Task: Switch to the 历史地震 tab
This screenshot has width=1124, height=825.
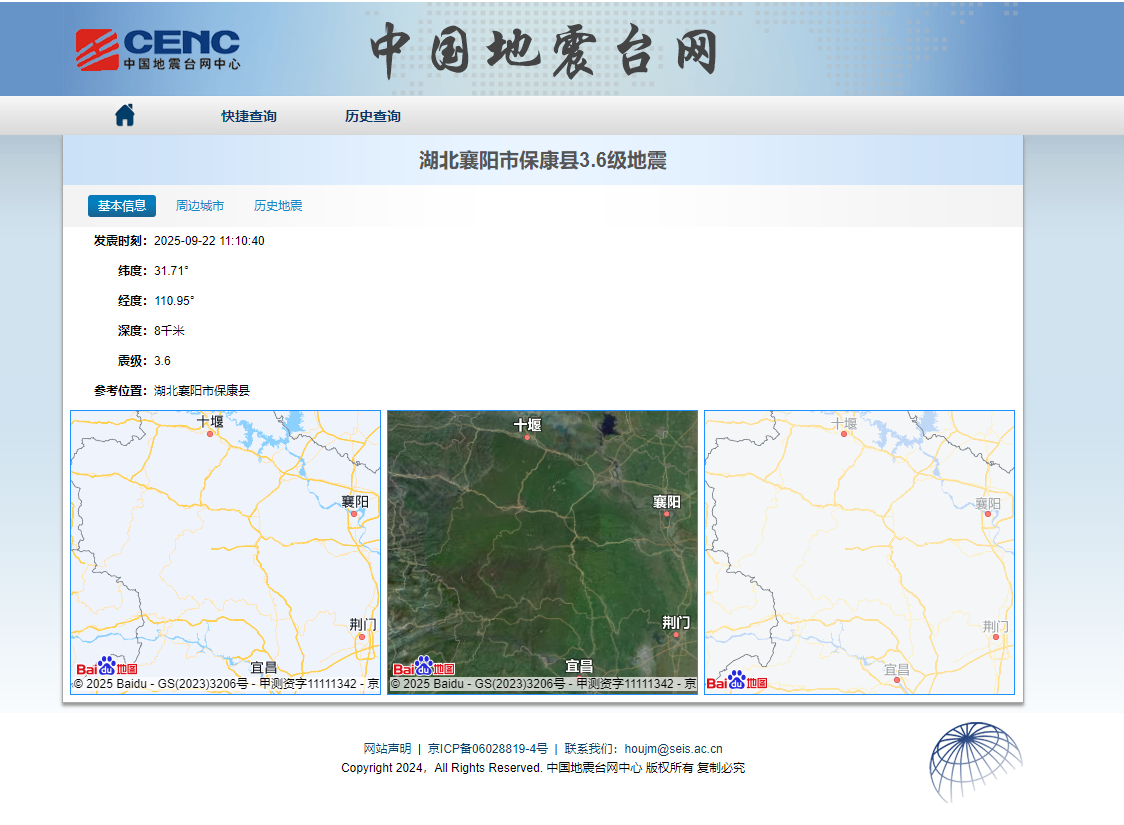Action: [x=278, y=206]
